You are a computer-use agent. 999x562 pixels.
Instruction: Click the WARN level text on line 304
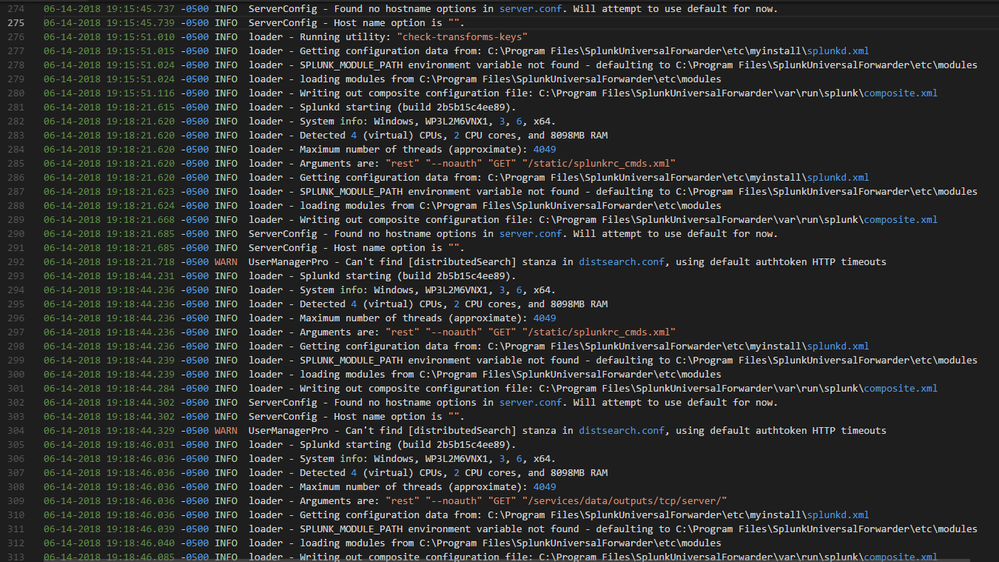[x=226, y=431]
